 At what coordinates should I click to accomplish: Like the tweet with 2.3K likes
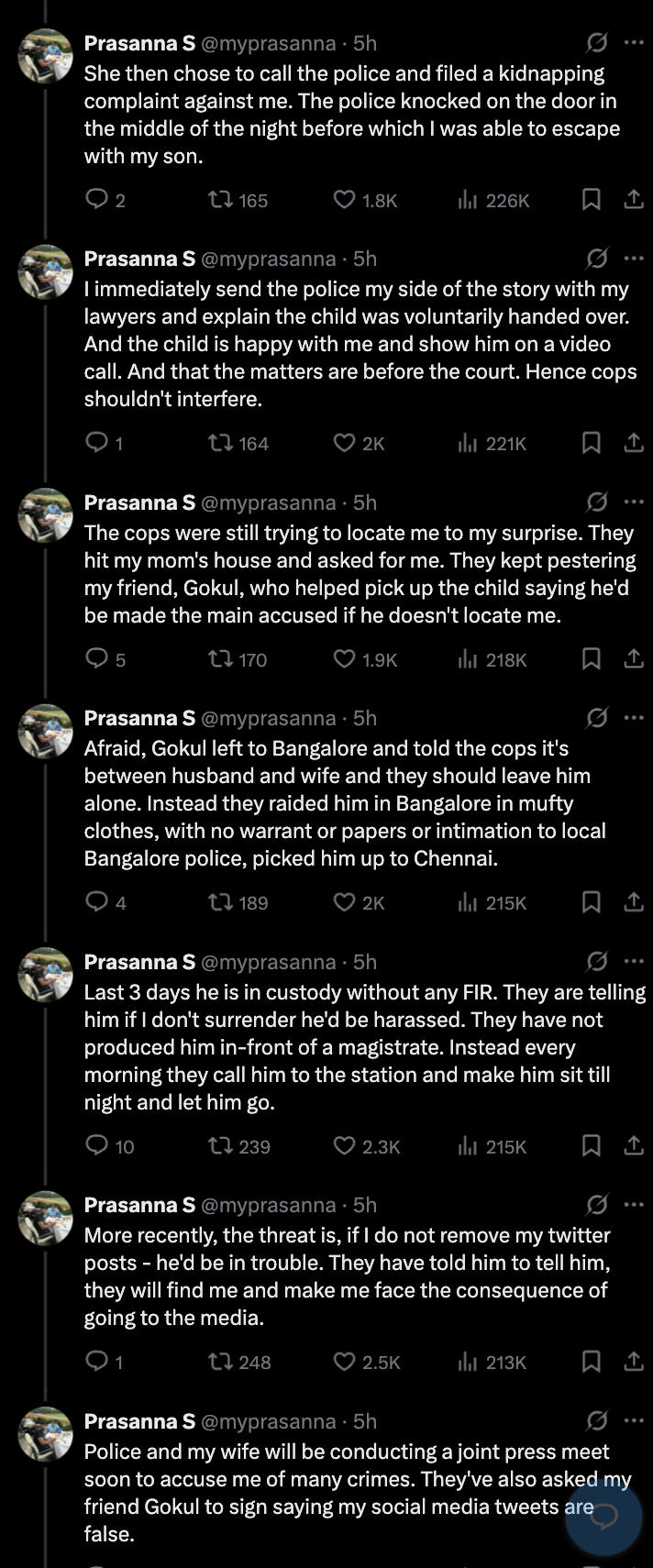[x=344, y=1146]
